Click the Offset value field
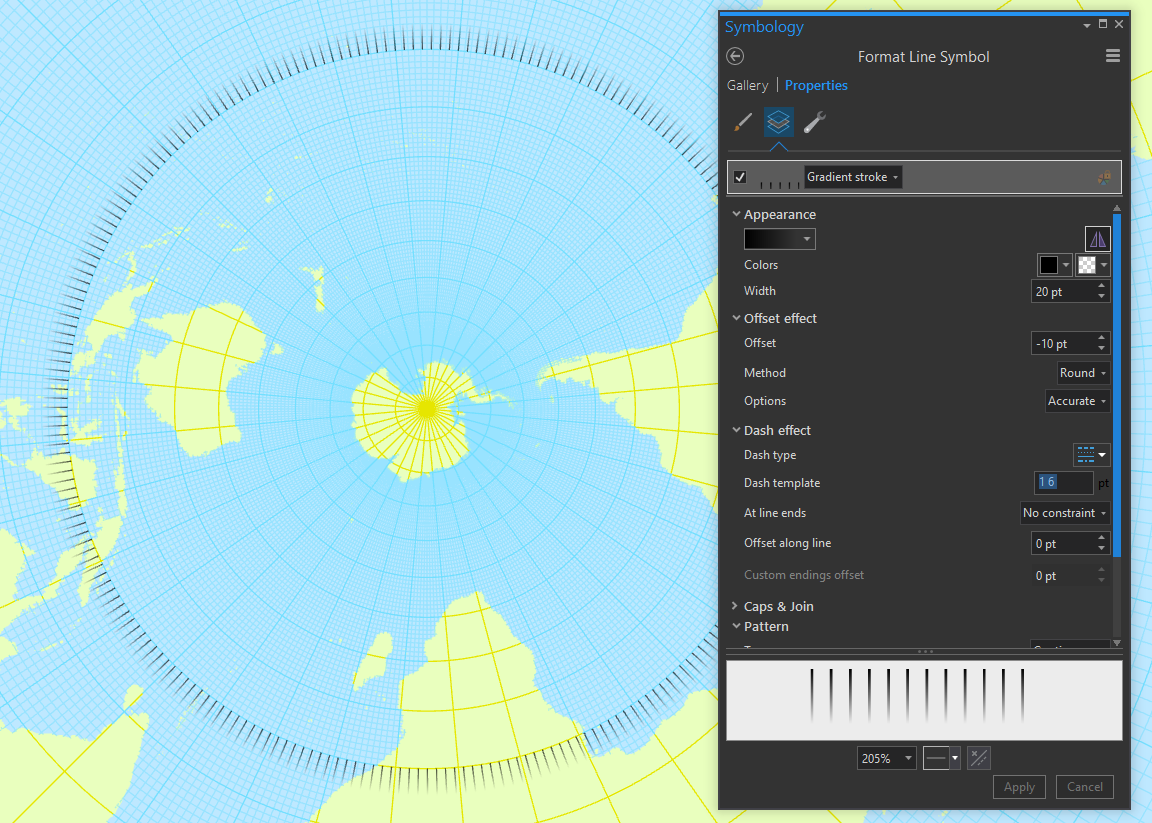The height and width of the screenshot is (823, 1152). [x=1063, y=343]
